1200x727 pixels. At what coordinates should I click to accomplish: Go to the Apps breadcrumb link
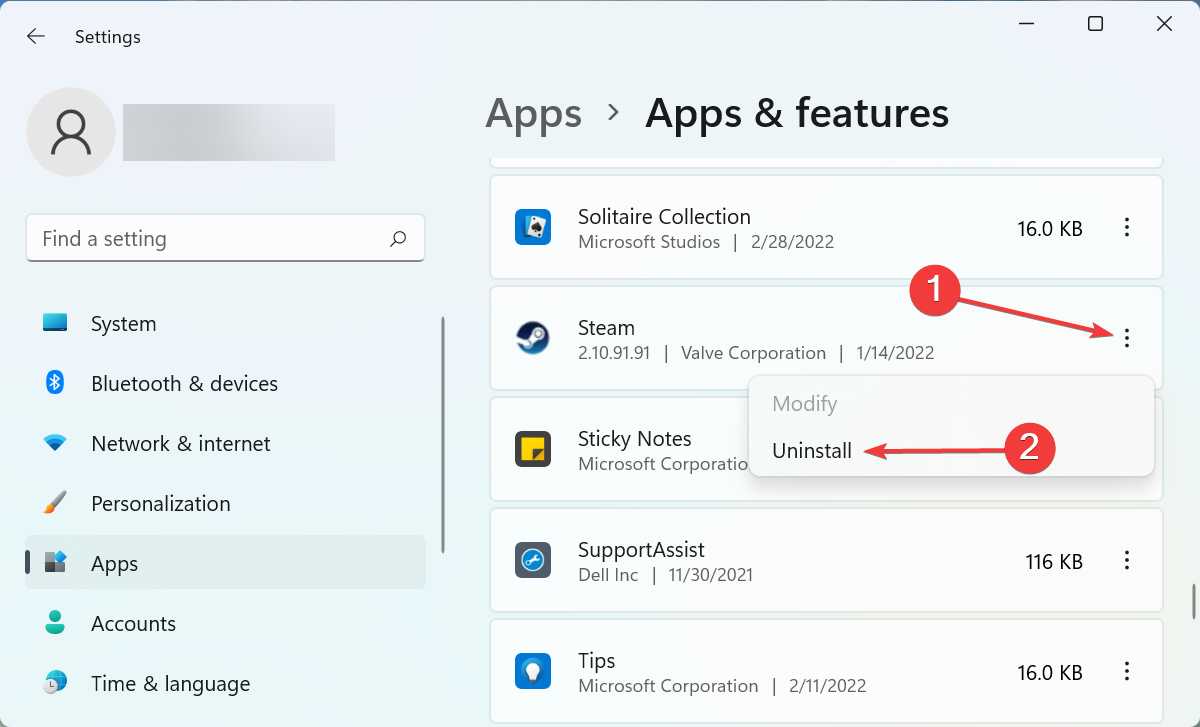(533, 113)
